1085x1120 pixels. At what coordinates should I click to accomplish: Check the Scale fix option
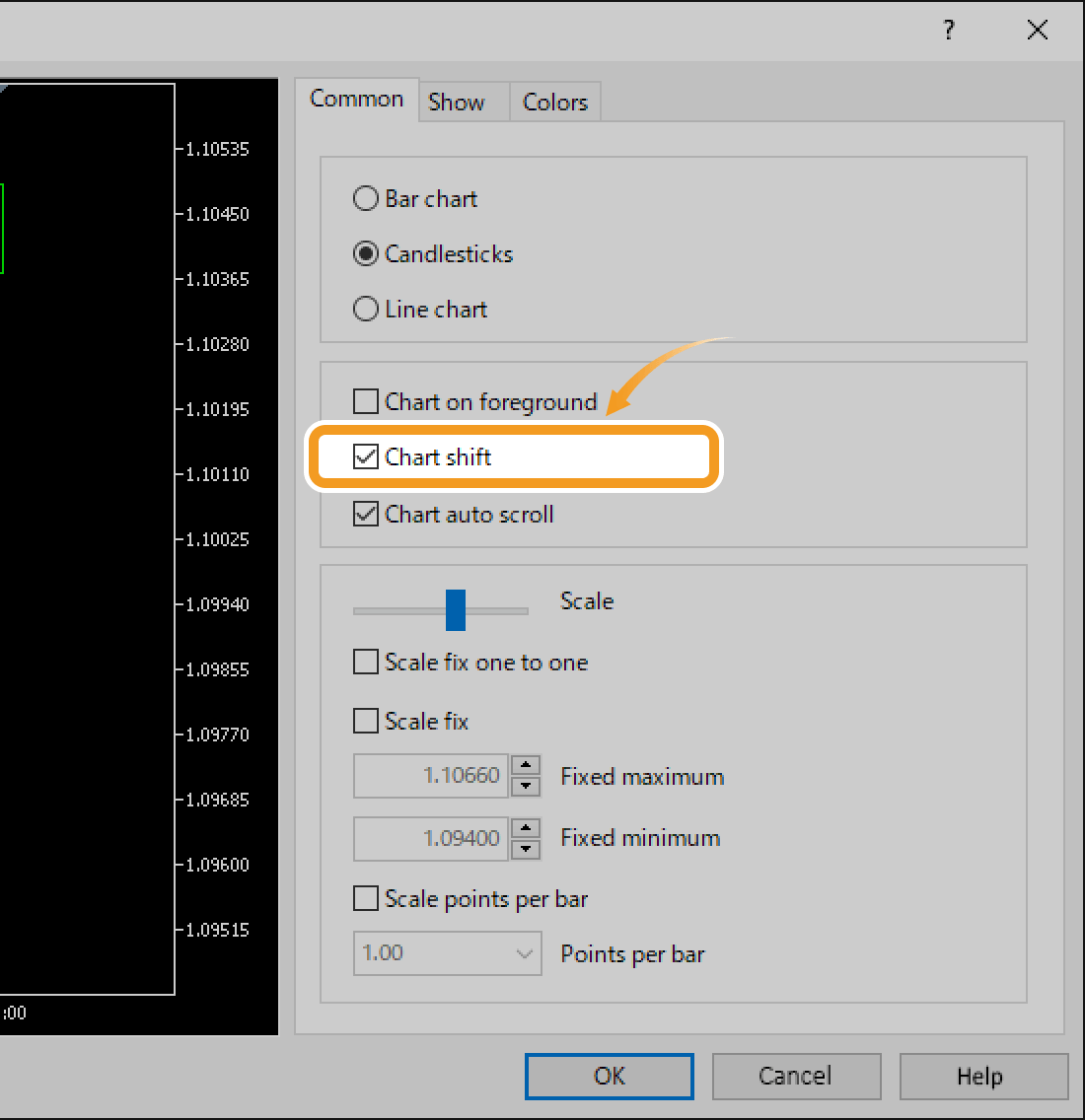(365, 721)
